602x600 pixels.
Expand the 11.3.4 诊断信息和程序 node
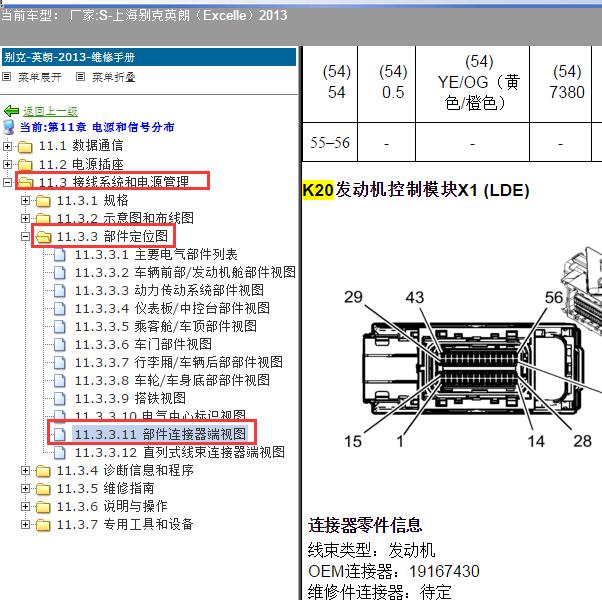(x=25, y=470)
